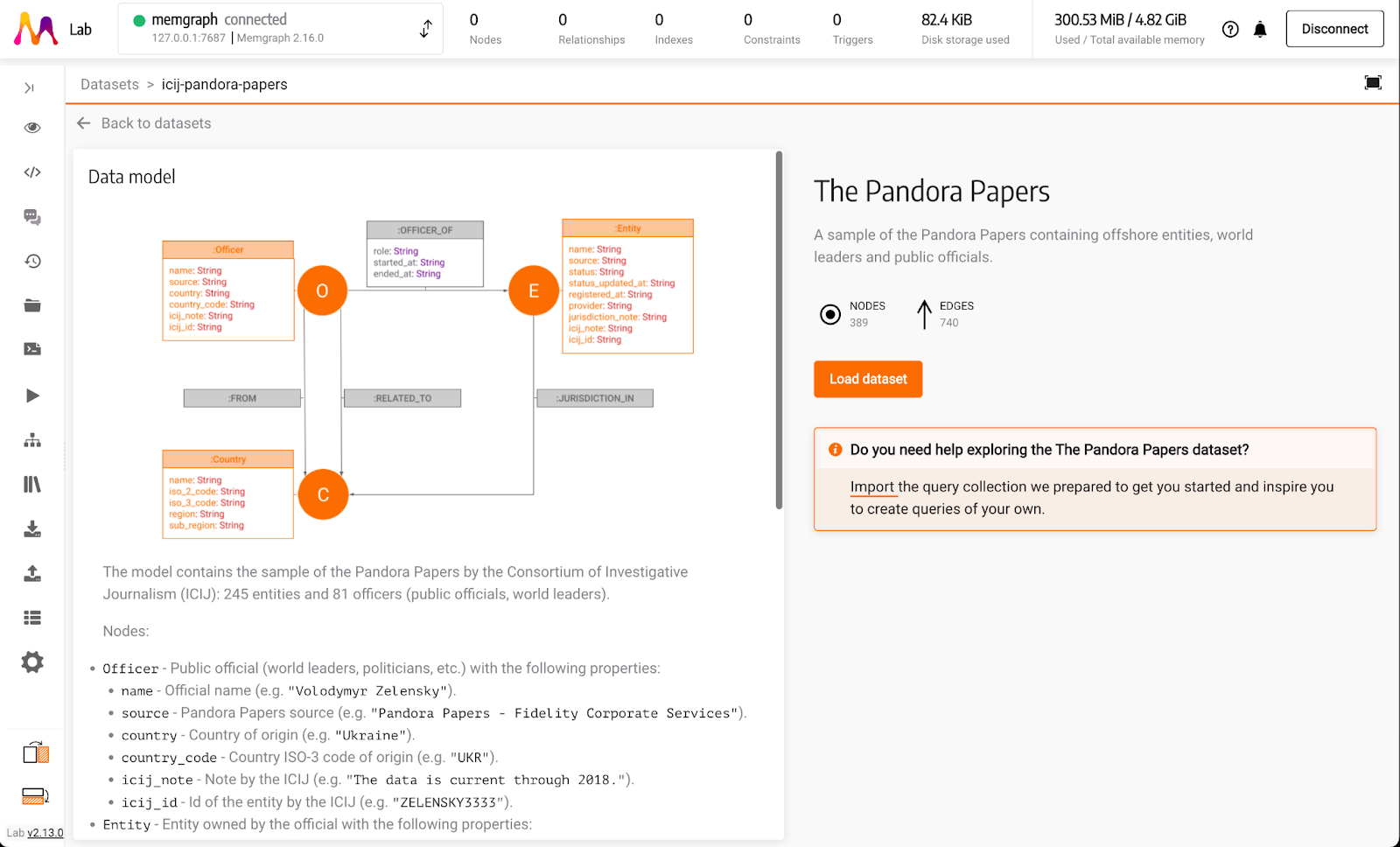This screenshot has width=1400, height=847.
Task: Open the hierarchy schema sidebar icon
Action: tap(32, 440)
